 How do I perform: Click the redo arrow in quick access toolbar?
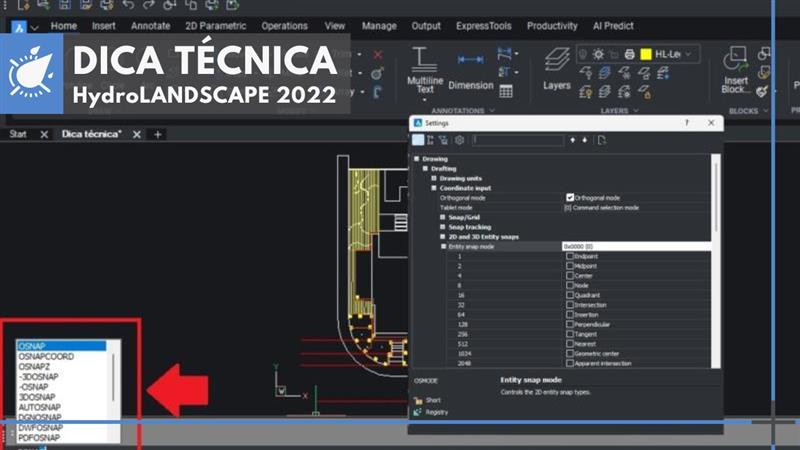click(x=149, y=5)
